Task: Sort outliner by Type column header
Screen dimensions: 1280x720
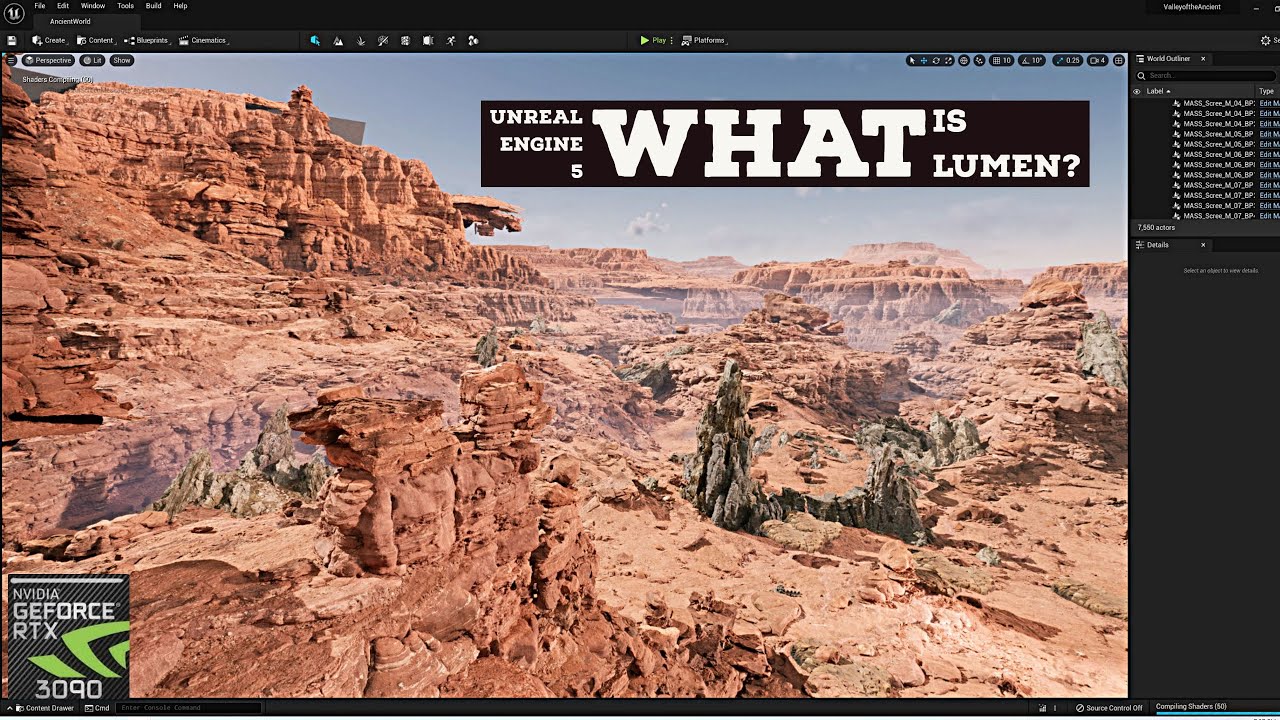Action: pyautogui.click(x=1266, y=91)
